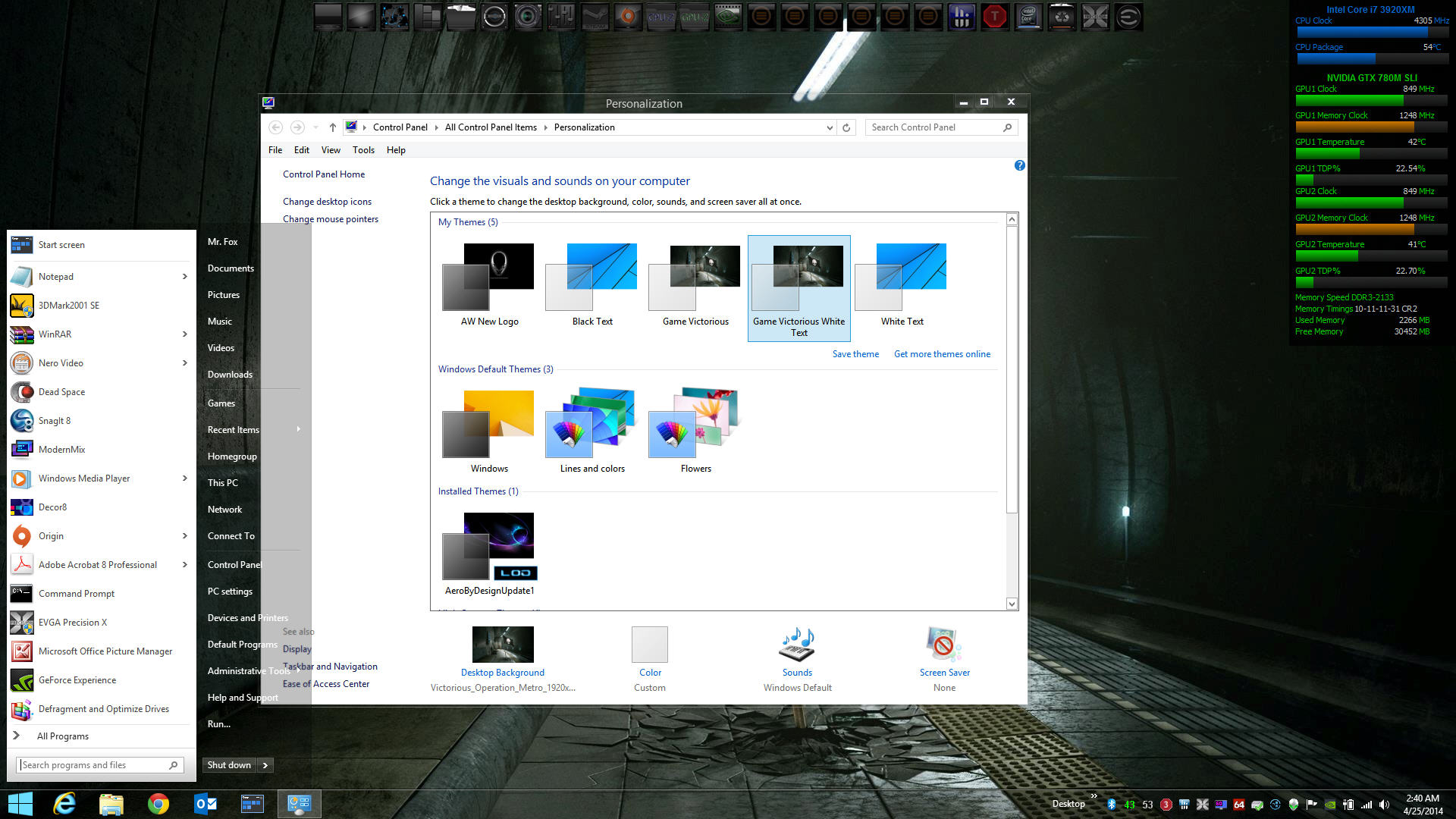The height and width of the screenshot is (819, 1456).
Task: Open the Tools menu
Action: tap(363, 150)
